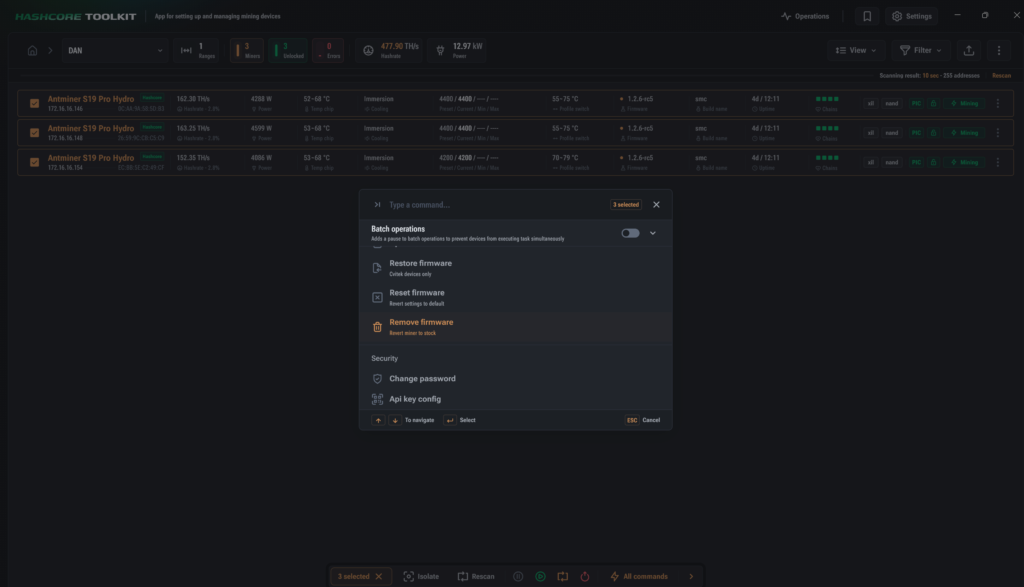Open All commands in bottom bar
The image size is (1024, 587).
click(x=639, y=577)
